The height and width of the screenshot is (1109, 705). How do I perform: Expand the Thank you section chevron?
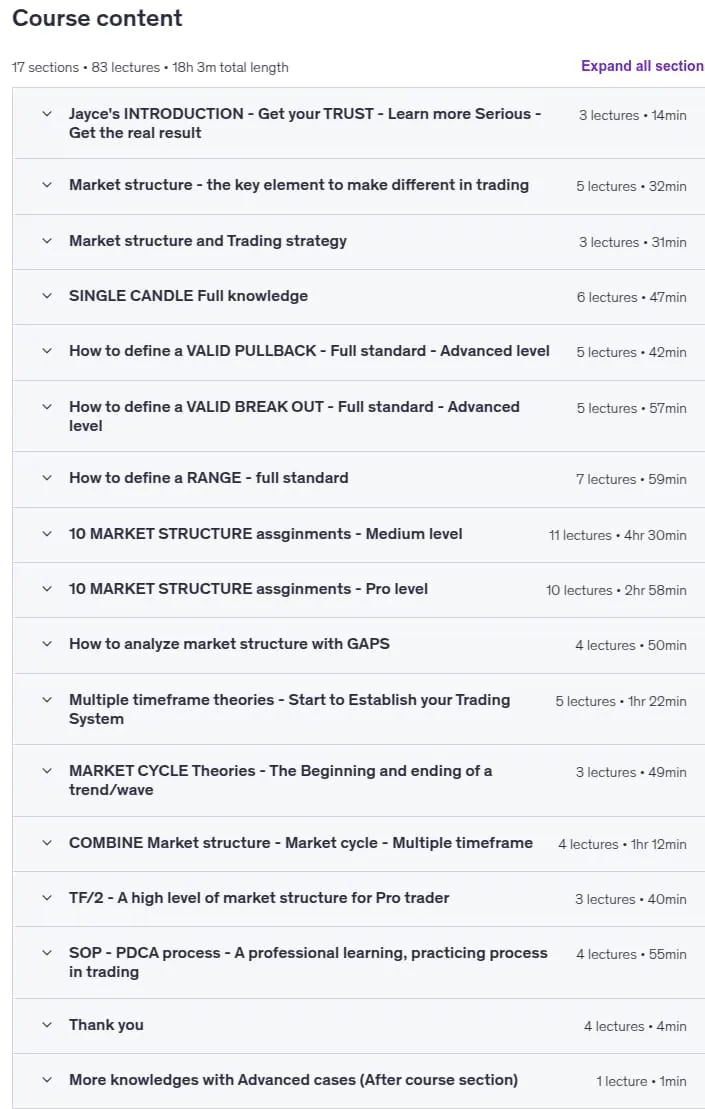coord(47,1024)
